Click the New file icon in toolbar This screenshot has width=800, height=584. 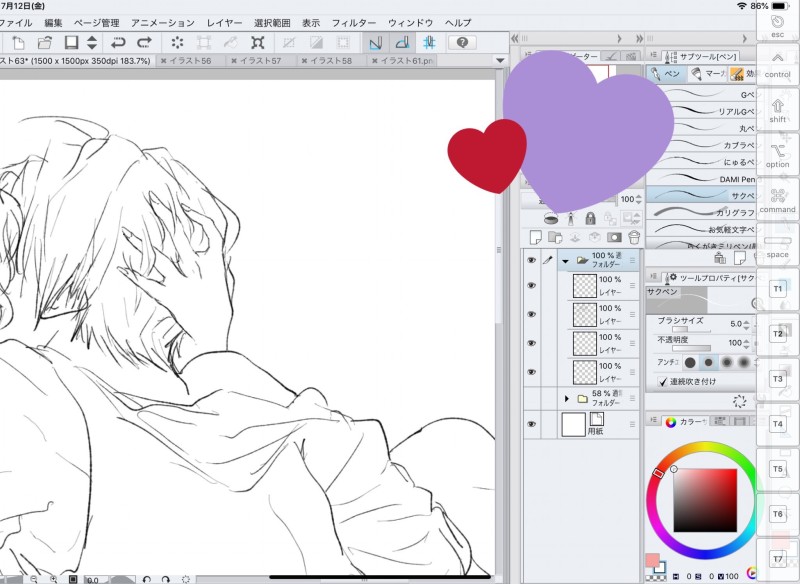click(x=18, y=43)
